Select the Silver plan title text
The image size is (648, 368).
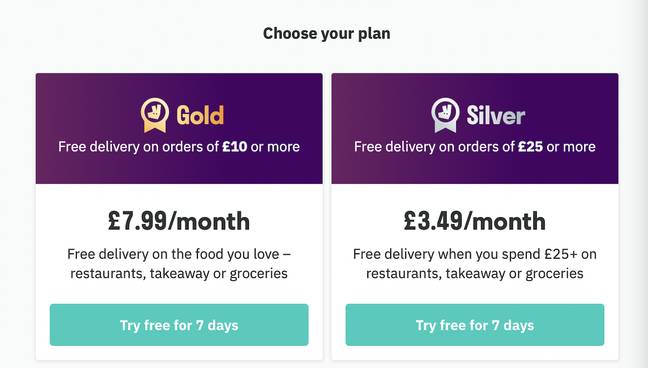[496, 115]
